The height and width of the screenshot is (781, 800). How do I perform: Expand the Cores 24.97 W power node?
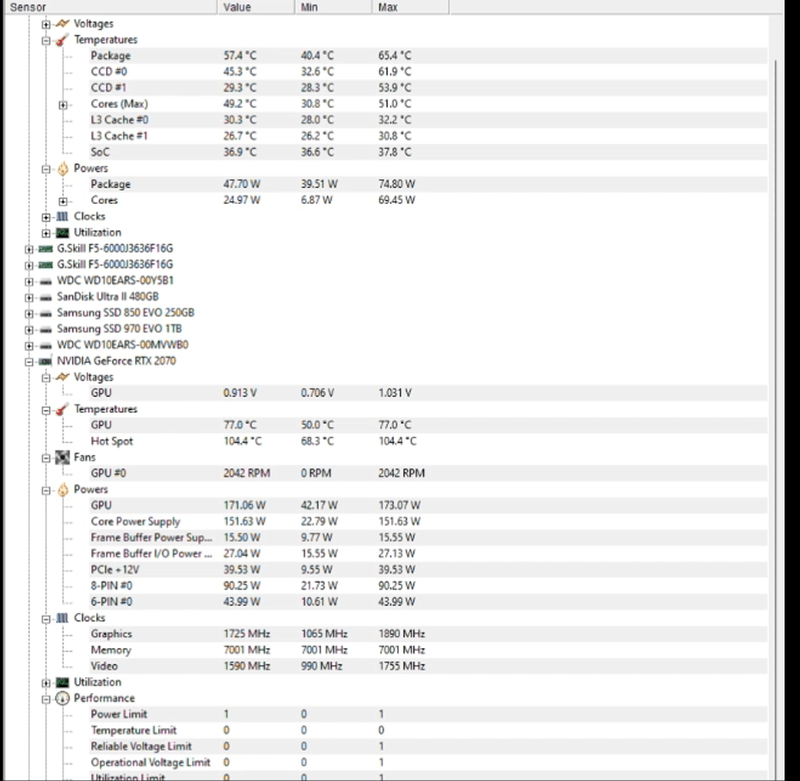point(63,201)
